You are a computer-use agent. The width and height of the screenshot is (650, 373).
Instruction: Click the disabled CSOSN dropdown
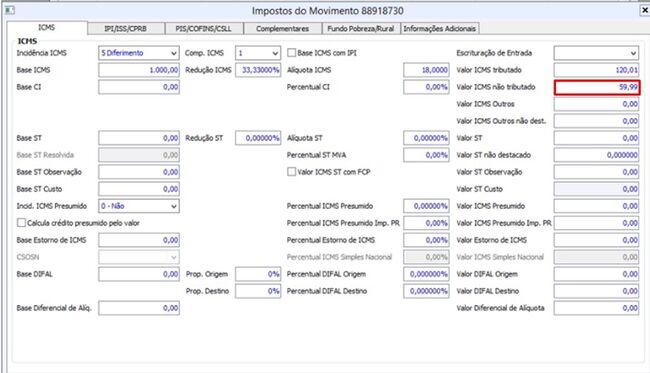pos(139,257)
